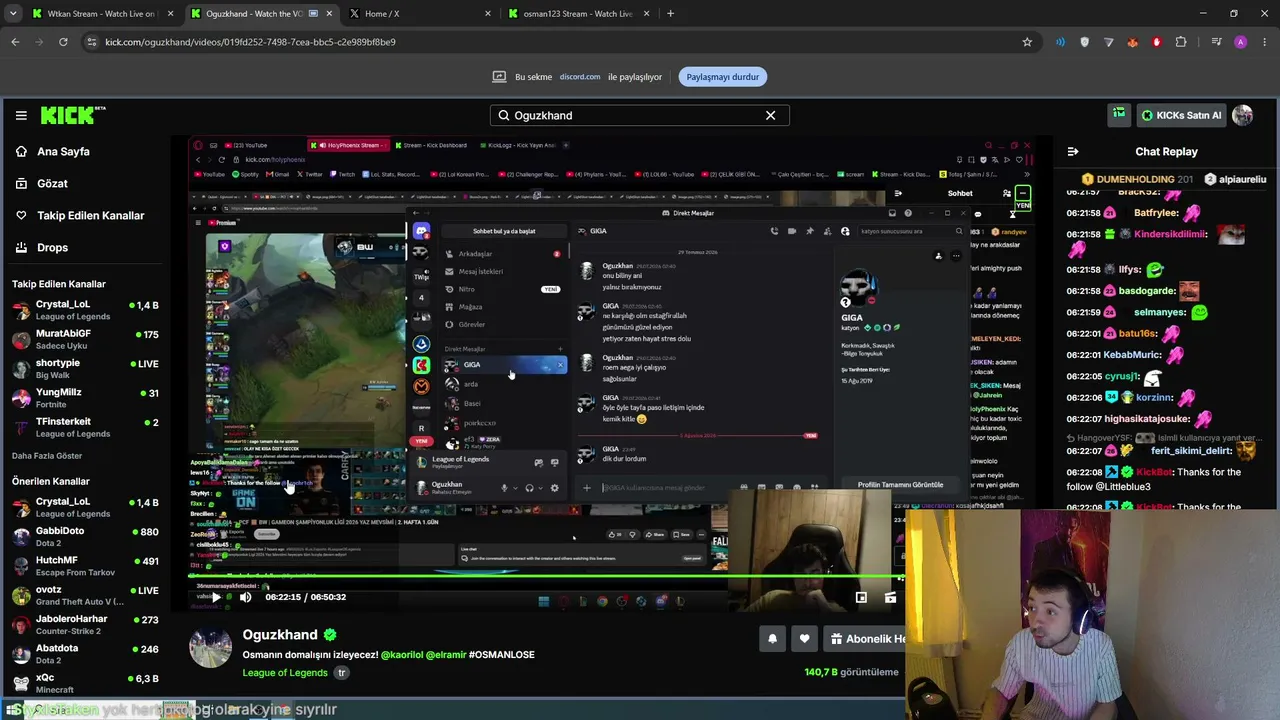Open @kaorilol mention in the title

(x=402, y=655)
